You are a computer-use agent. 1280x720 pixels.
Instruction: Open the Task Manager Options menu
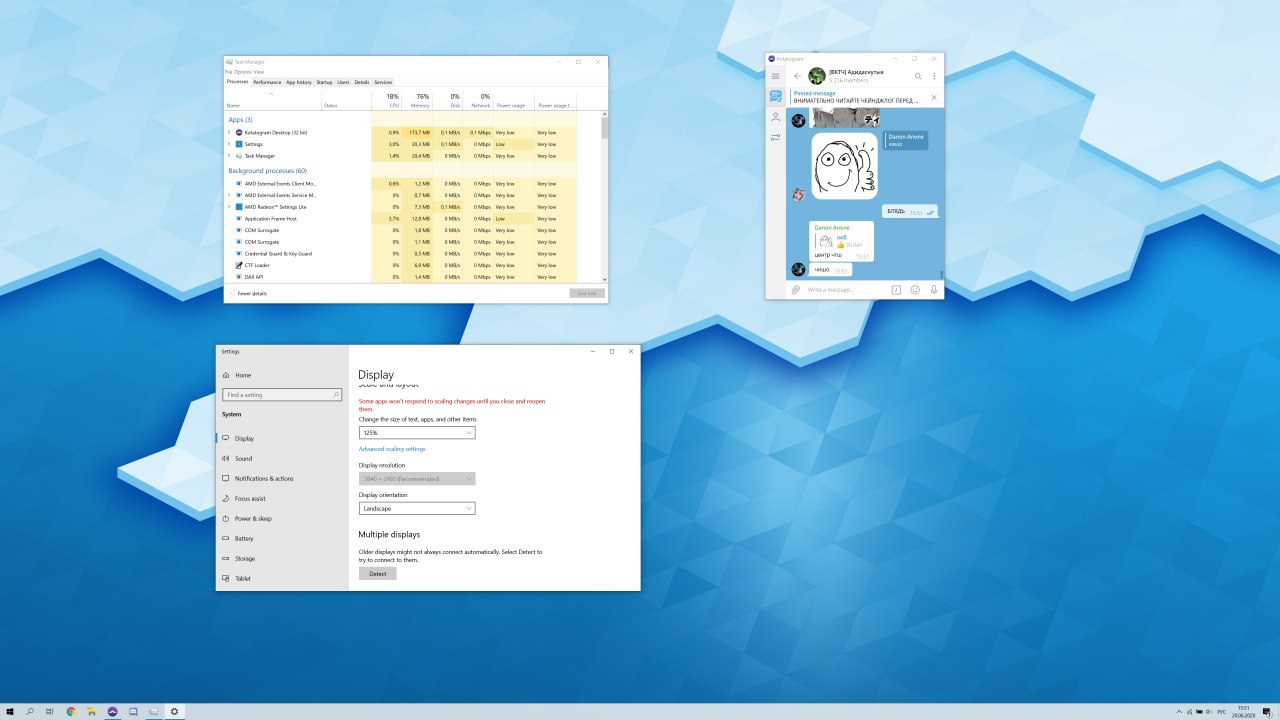click(242, 72)
